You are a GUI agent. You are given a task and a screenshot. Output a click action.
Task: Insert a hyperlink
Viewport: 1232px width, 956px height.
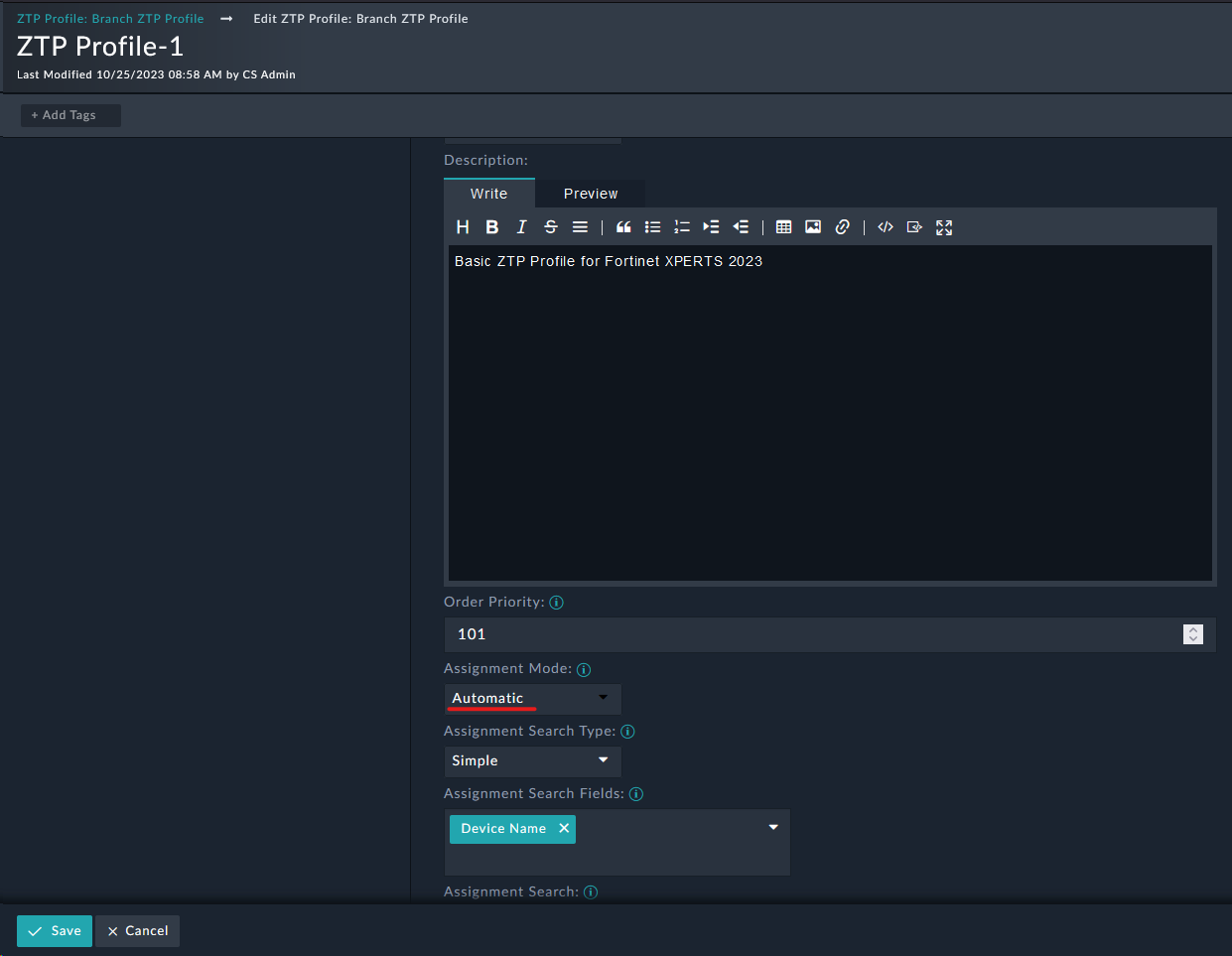[842, 227]
